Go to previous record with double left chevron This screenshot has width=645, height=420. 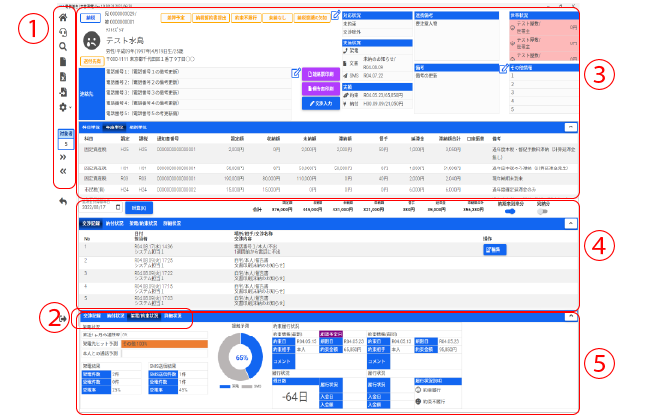(x=64, y=170)
